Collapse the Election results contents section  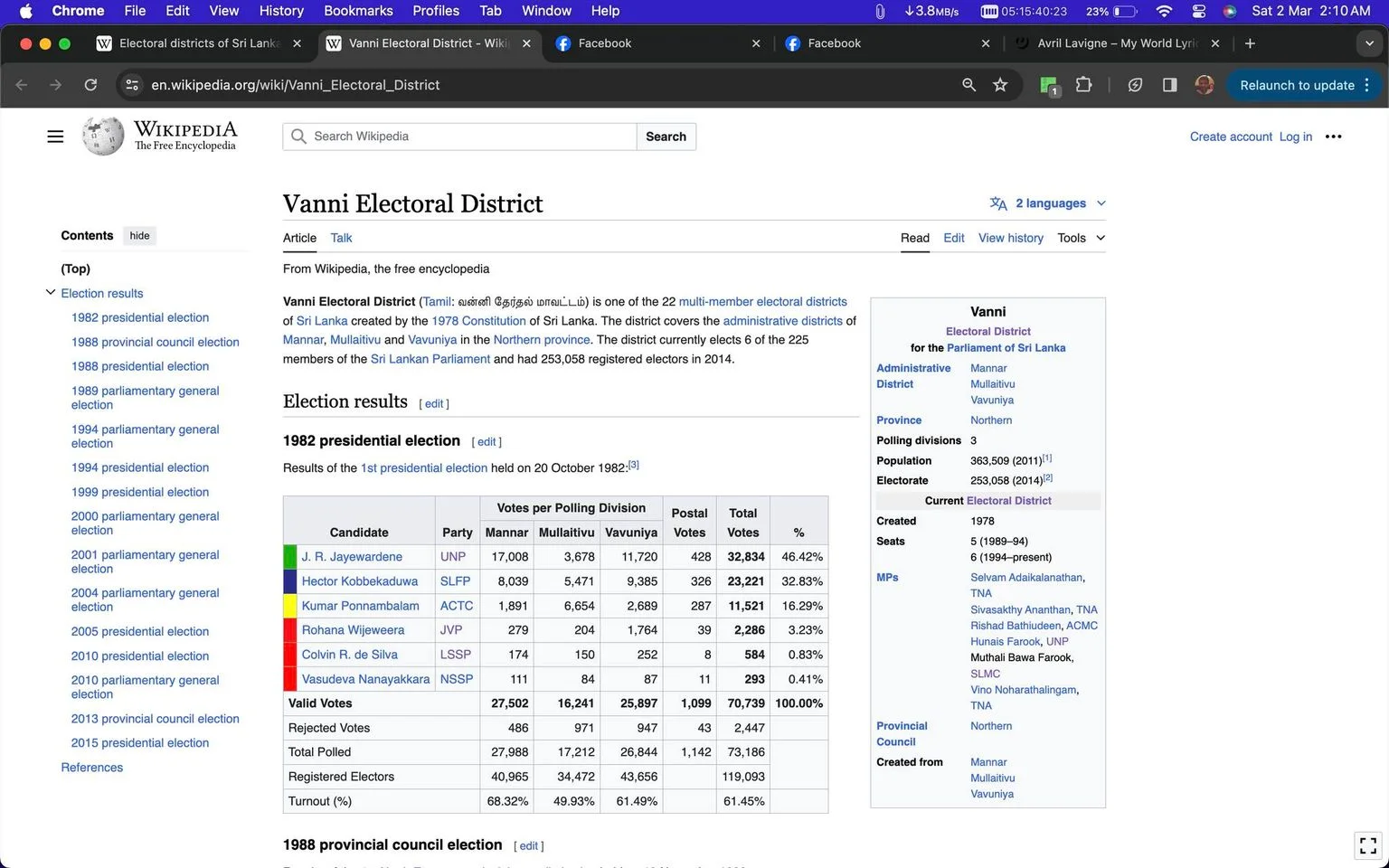tap(51, 293)
